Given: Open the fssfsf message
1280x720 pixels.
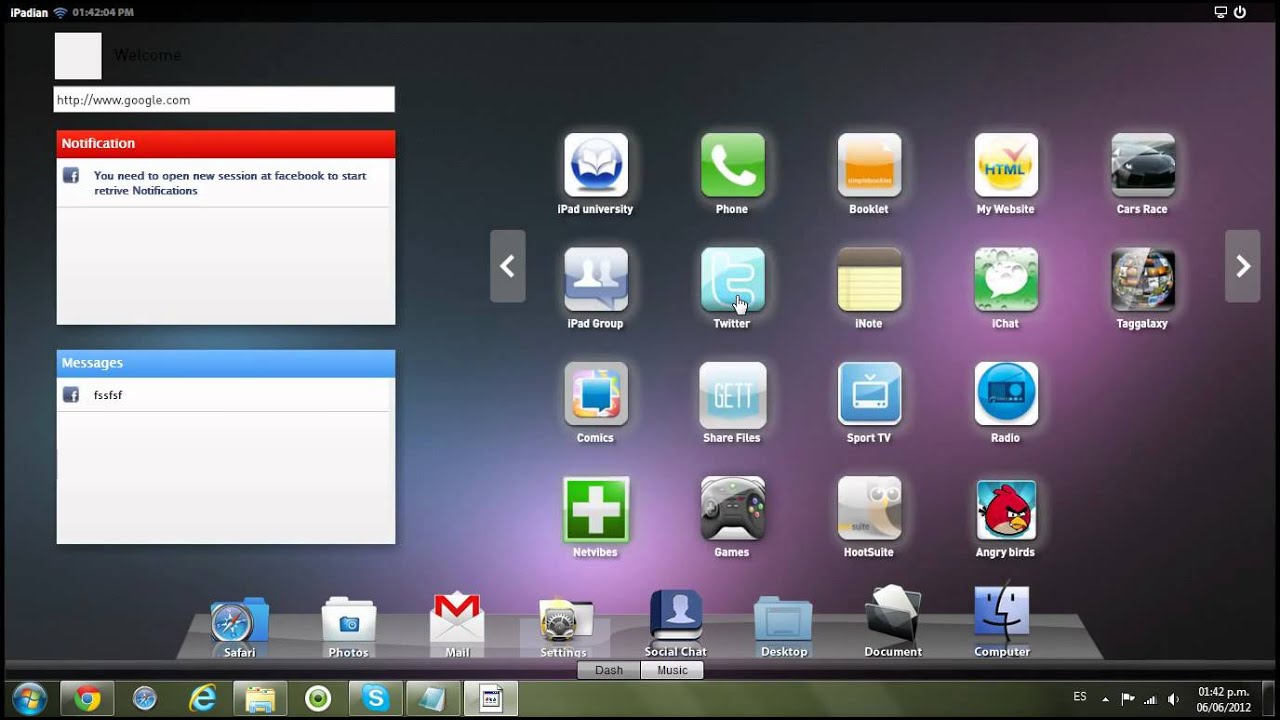Looking at the screenshot, I should tap(223, 395).
